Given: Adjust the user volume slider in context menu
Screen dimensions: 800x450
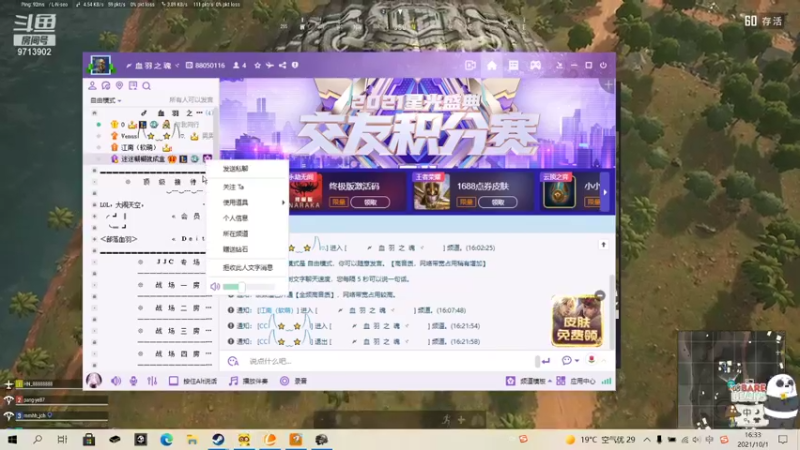Looking at the screenshot, I should pyautogui.click(x=249, y=287).
